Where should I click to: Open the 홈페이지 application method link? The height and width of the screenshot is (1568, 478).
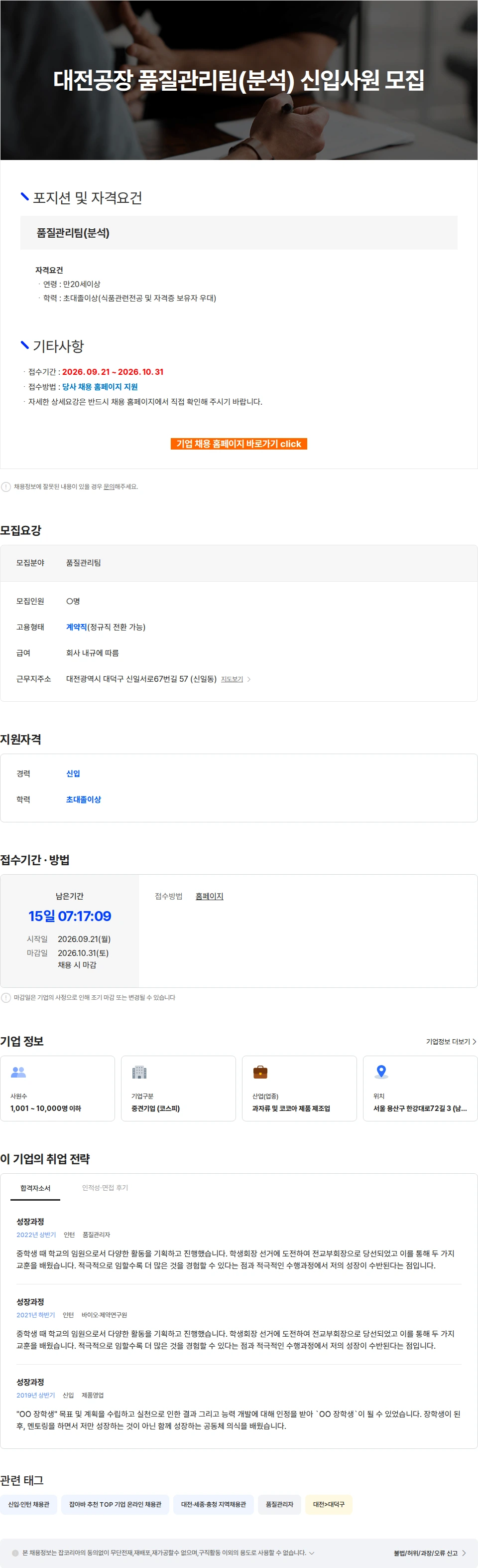pos(209,897)
